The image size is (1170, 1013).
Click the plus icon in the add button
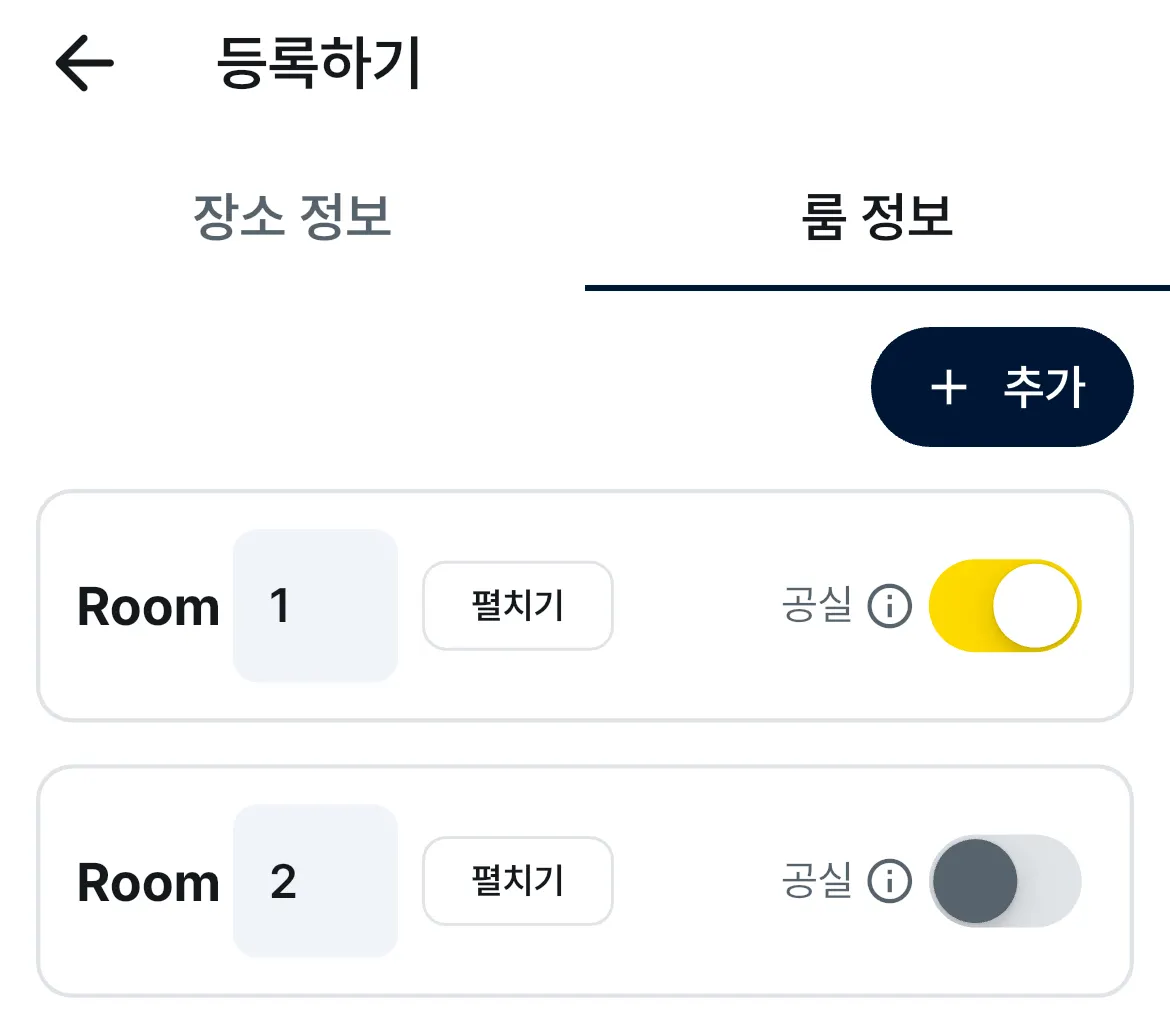(947, 387)
